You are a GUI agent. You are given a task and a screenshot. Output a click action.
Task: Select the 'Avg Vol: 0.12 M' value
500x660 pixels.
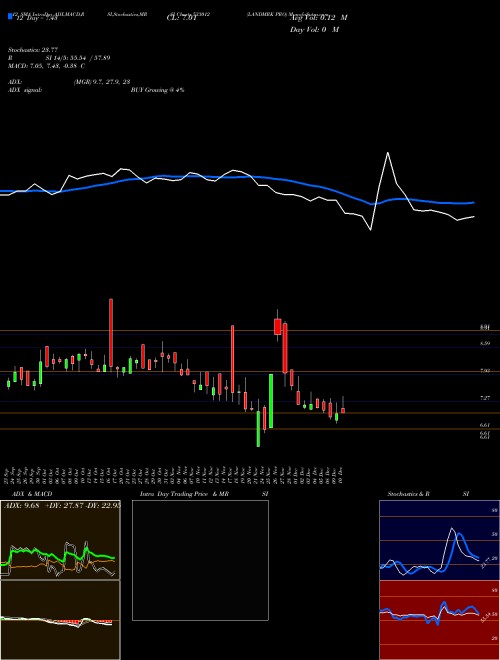click(319, 18)
